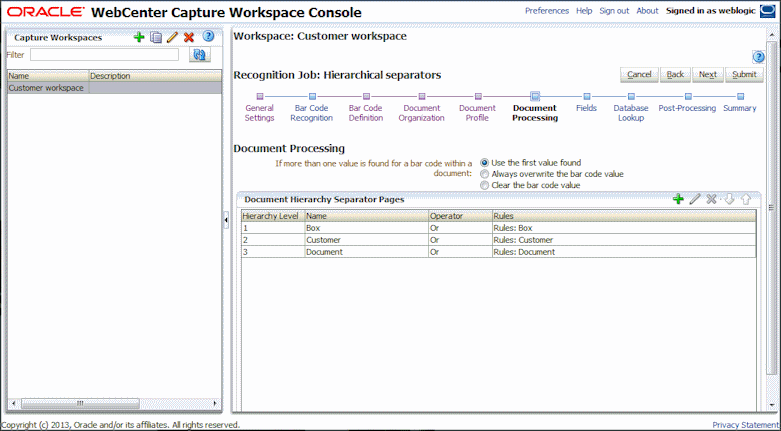Delete the workspace with the red X icon
781x431 pixels.
click(189, 37)
